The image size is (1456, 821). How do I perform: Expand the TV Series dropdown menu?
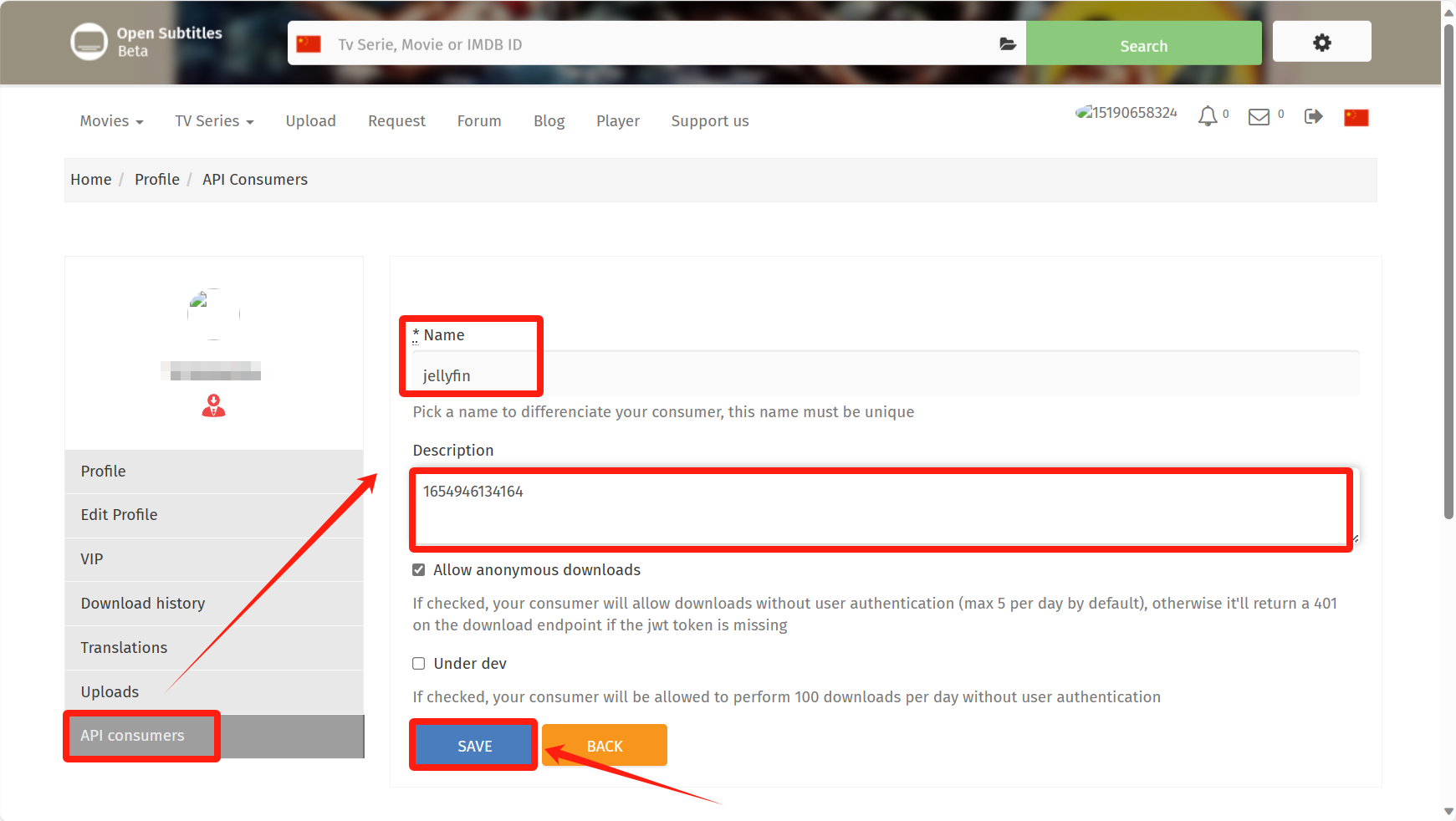(x=214, y=121)
